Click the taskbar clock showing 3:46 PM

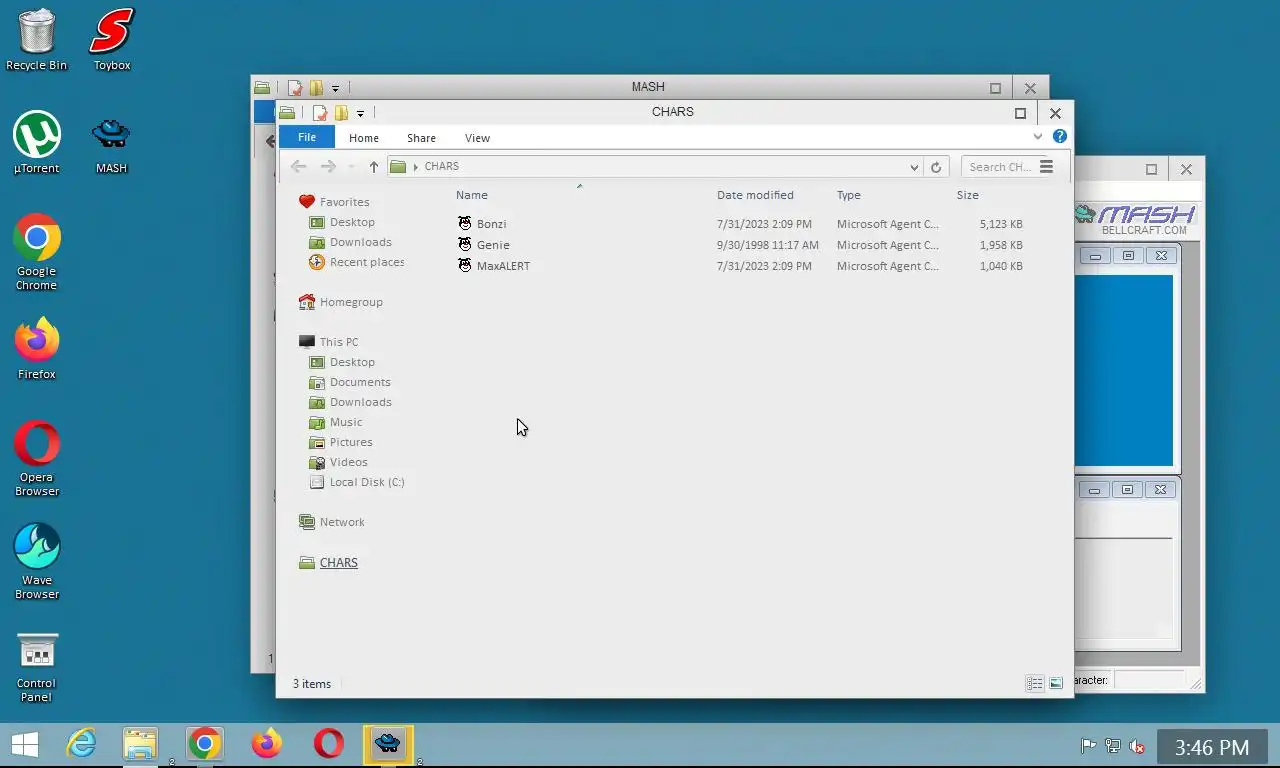point(1211,748)
